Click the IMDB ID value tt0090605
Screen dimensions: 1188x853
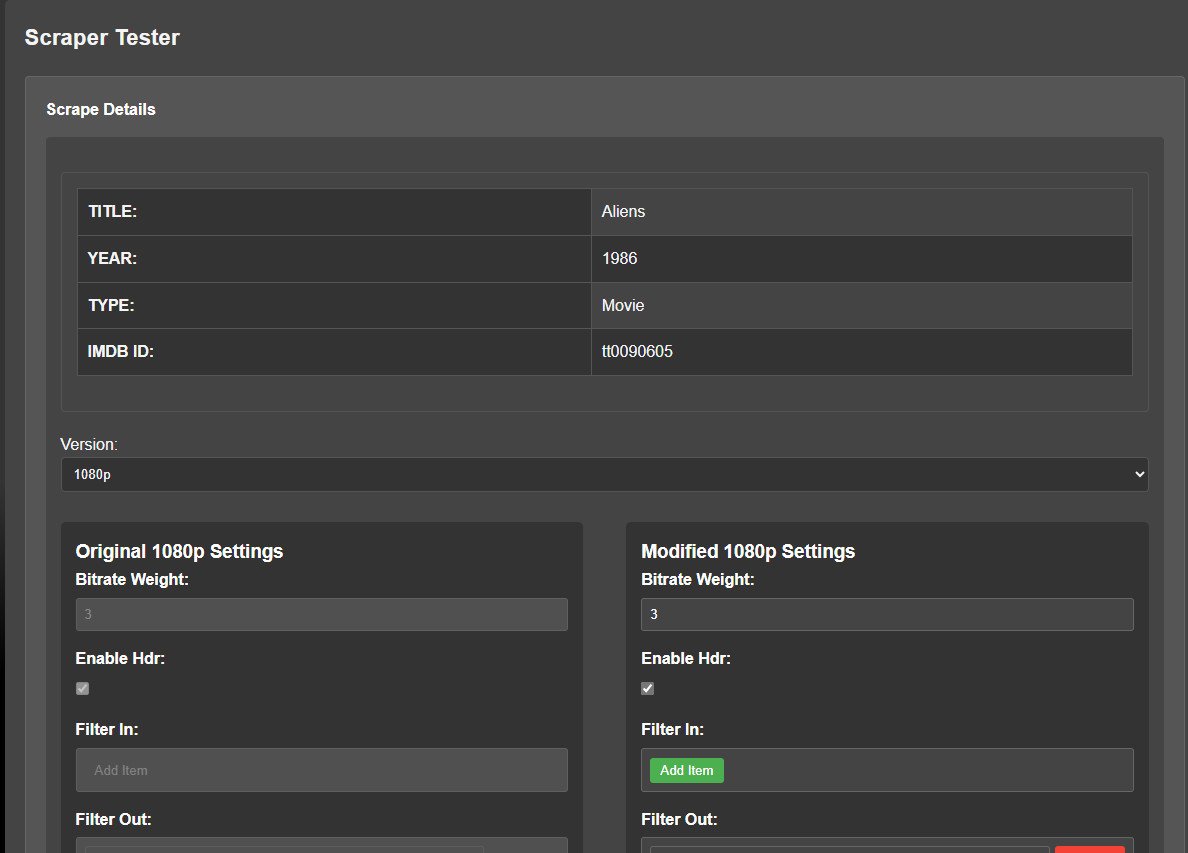tap(637, 352)
